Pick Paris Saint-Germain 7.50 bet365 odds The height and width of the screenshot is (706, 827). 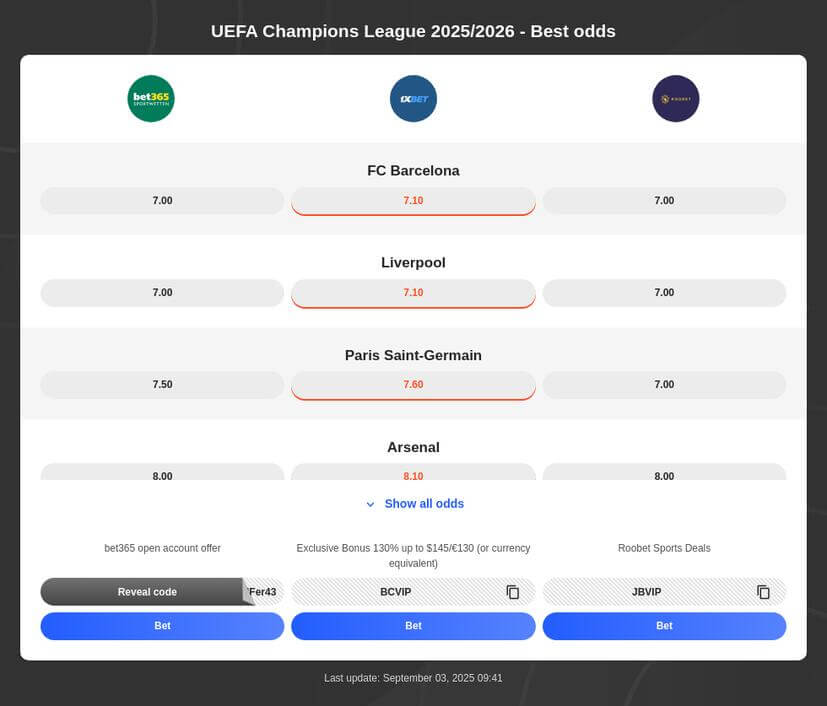pyautogui.click(x=162, y=385)
